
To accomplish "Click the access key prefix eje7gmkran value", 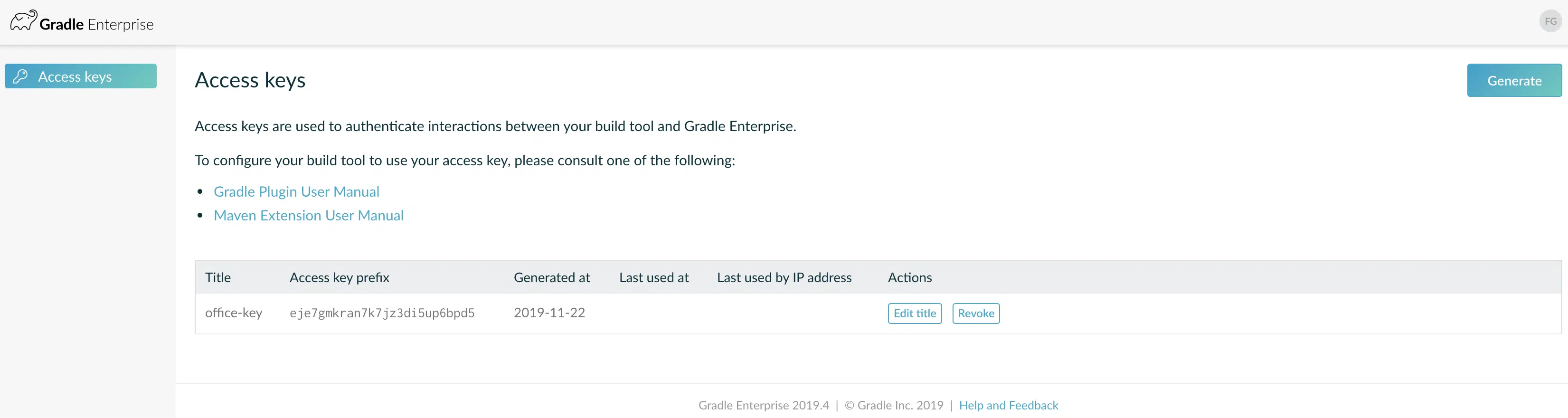I will pyautogui.click(x=382, y=313).
